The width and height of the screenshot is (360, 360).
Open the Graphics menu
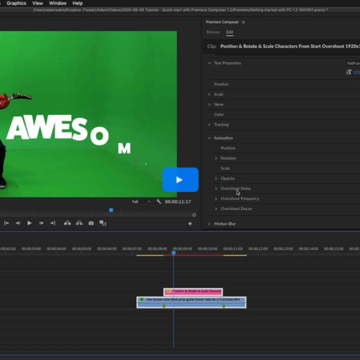pos(16,3)
